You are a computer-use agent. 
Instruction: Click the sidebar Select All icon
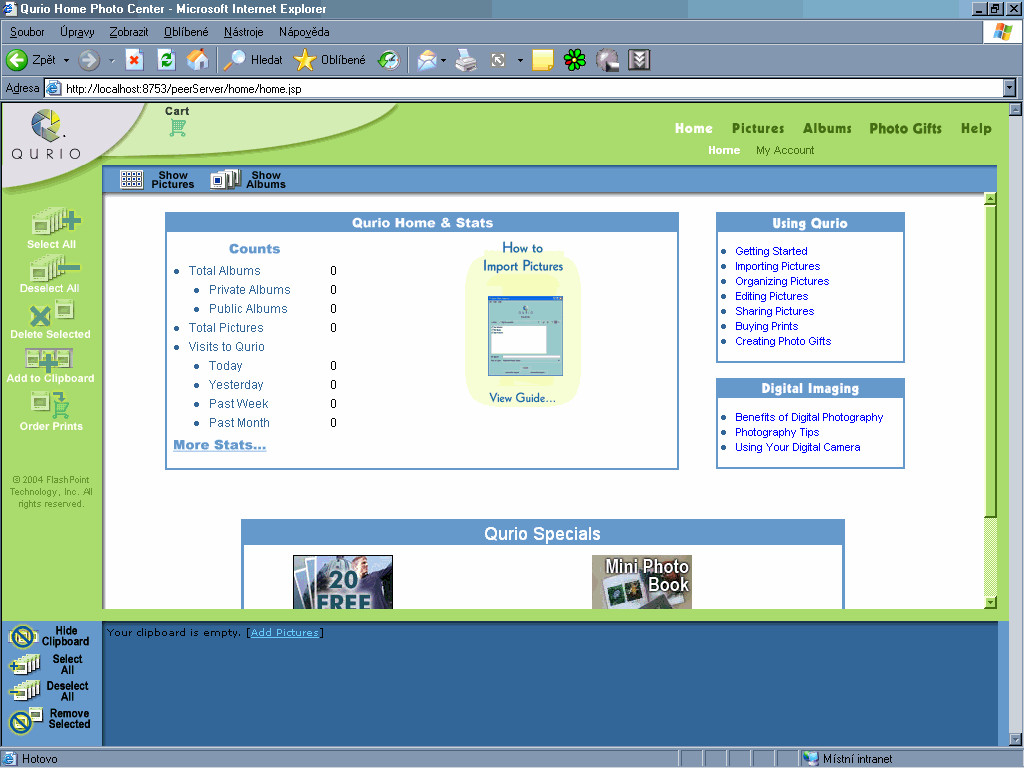(56, 221)
